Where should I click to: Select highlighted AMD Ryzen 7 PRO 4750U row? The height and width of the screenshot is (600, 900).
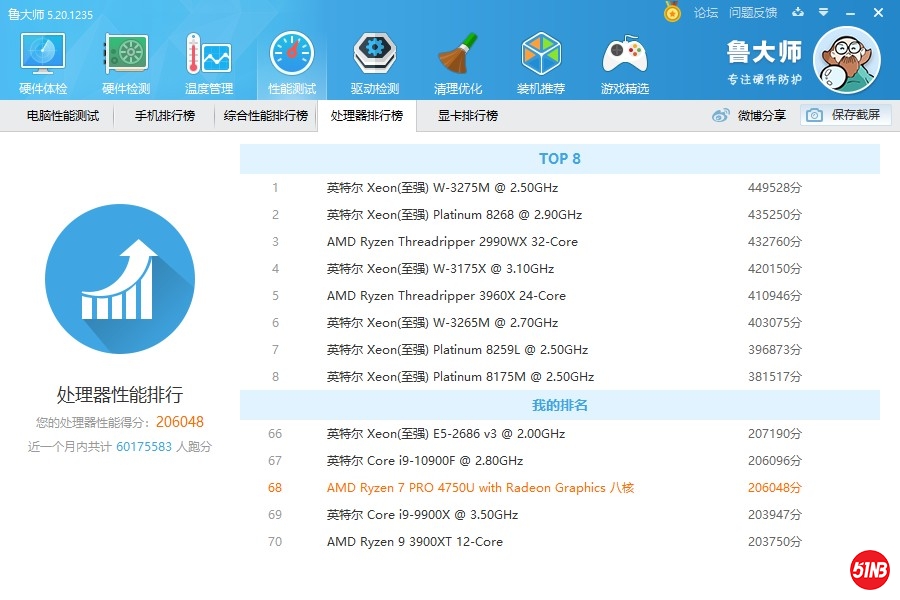[480, 488]
